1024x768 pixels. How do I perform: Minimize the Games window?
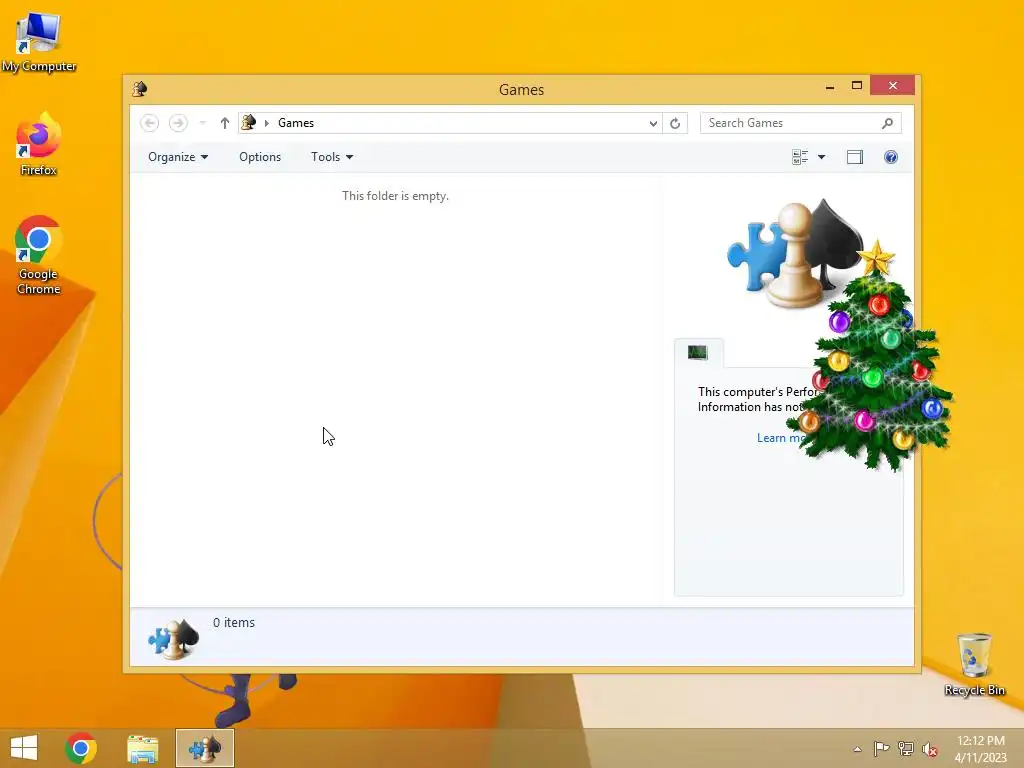(x=830, y=86)
